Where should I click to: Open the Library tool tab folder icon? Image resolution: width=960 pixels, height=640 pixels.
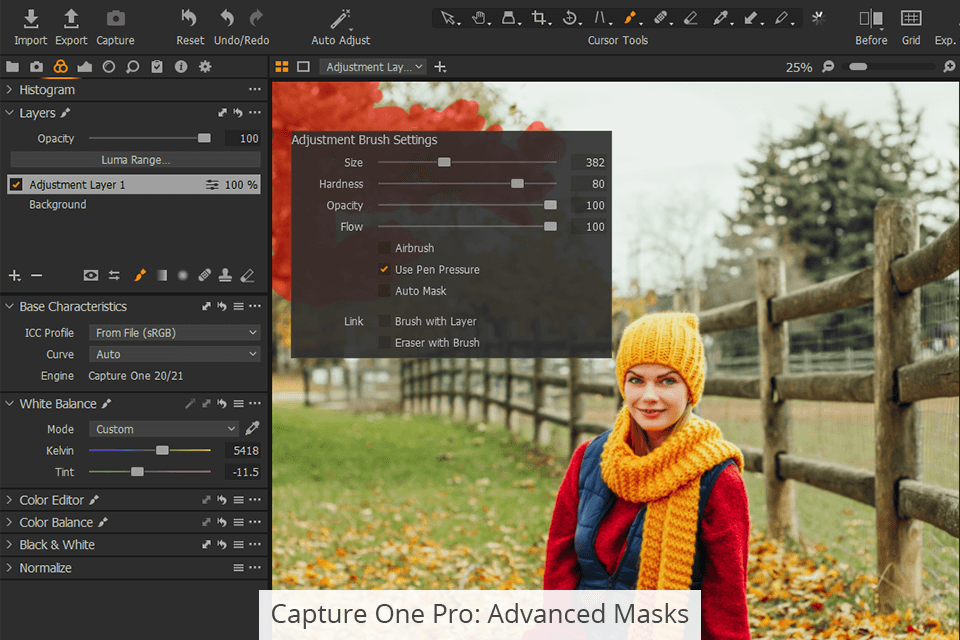[13, 67]
